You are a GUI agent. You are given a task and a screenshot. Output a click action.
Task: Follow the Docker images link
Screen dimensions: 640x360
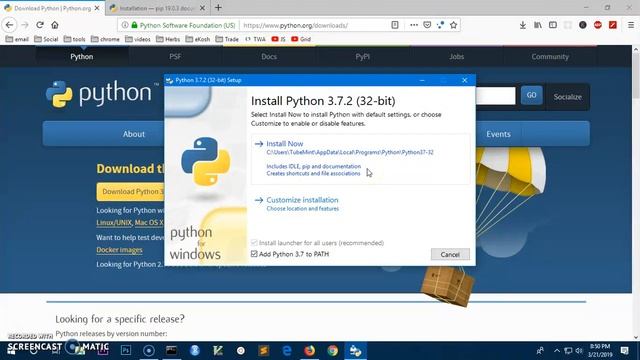(x=119, y=250)
